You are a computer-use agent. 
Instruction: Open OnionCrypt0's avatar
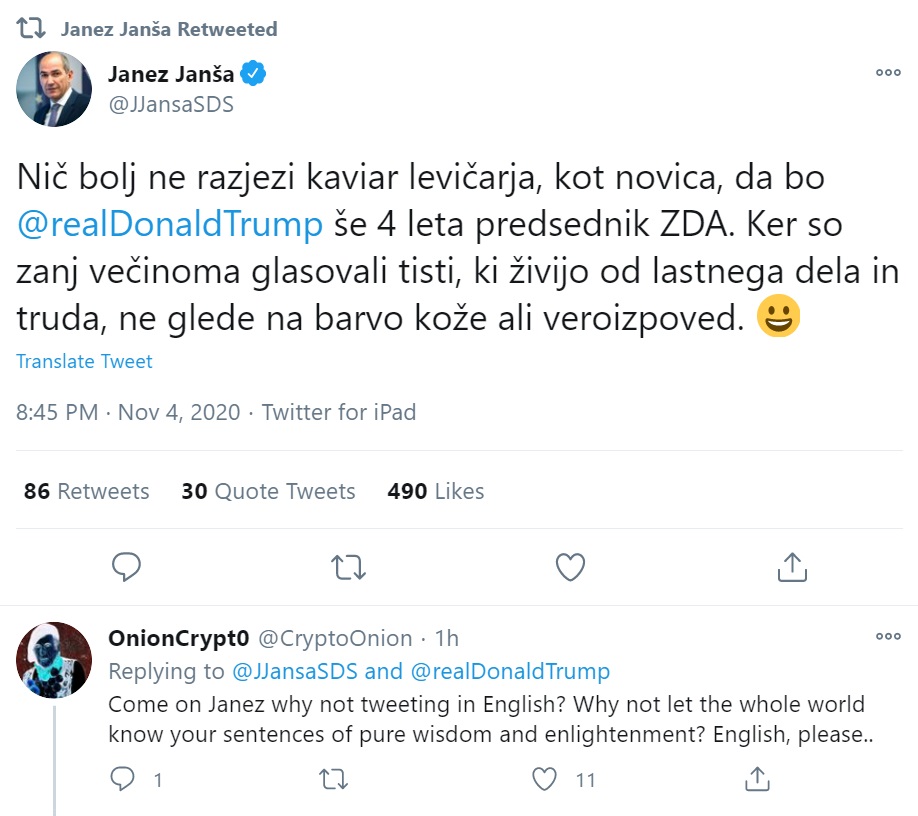coord(54,658)
